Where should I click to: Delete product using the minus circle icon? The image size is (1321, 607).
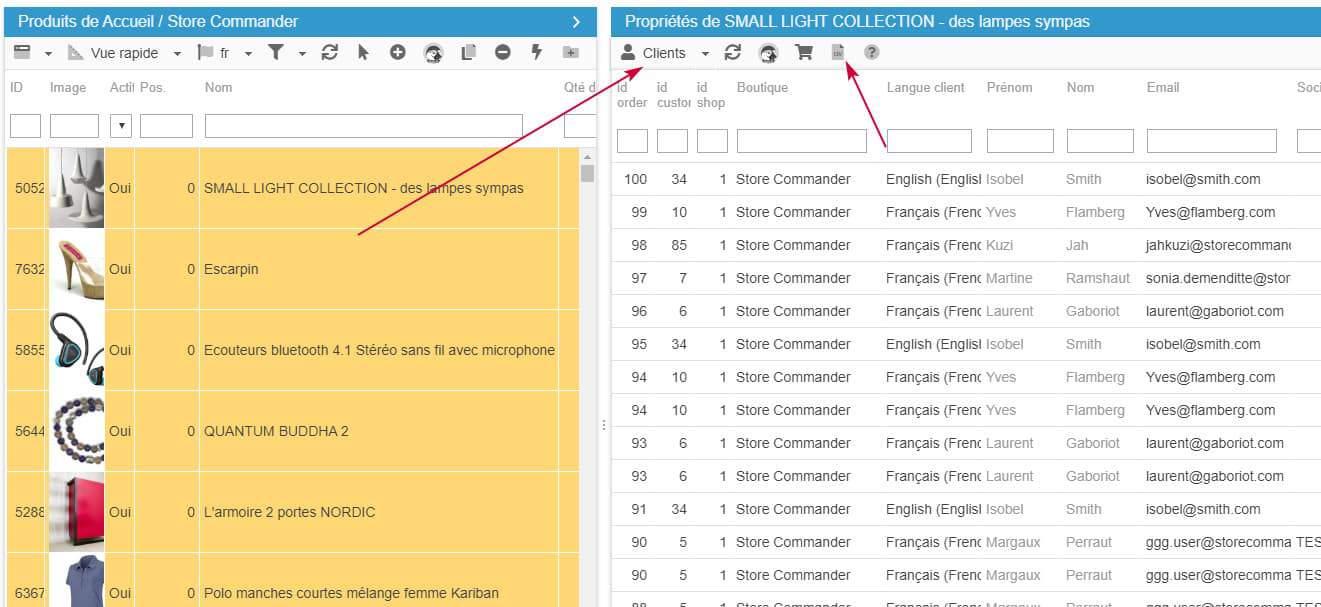pos(502,53)
